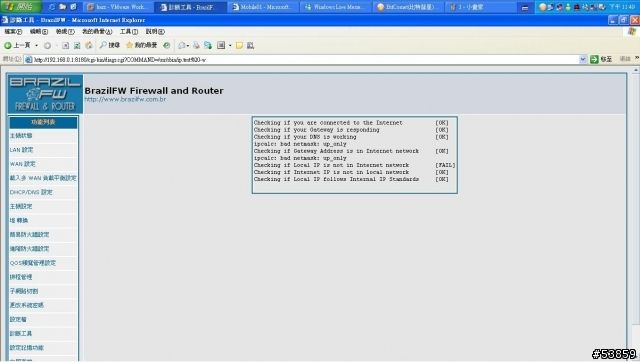The width and height of the screenshot is (640, 362).
Task: Switch to BitComet taskbar window
Action: point(408,7)
